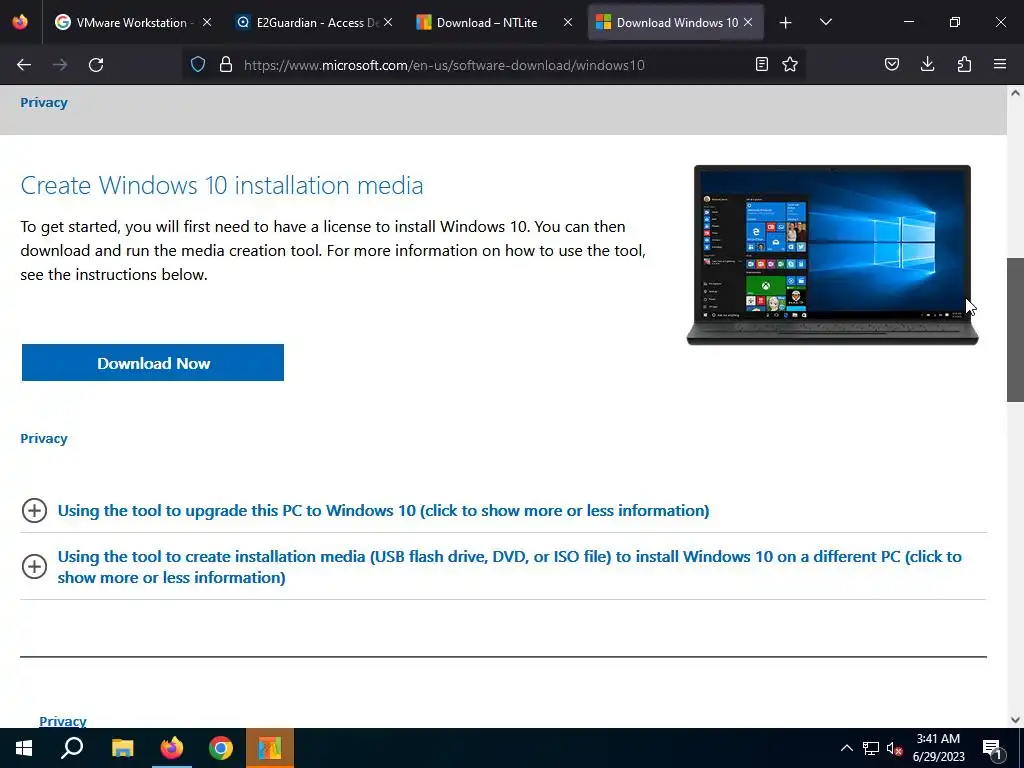This screenshot has height=768, width=1024.
Task: Click the Firefox taskbar icon
Action: point(172,748)
